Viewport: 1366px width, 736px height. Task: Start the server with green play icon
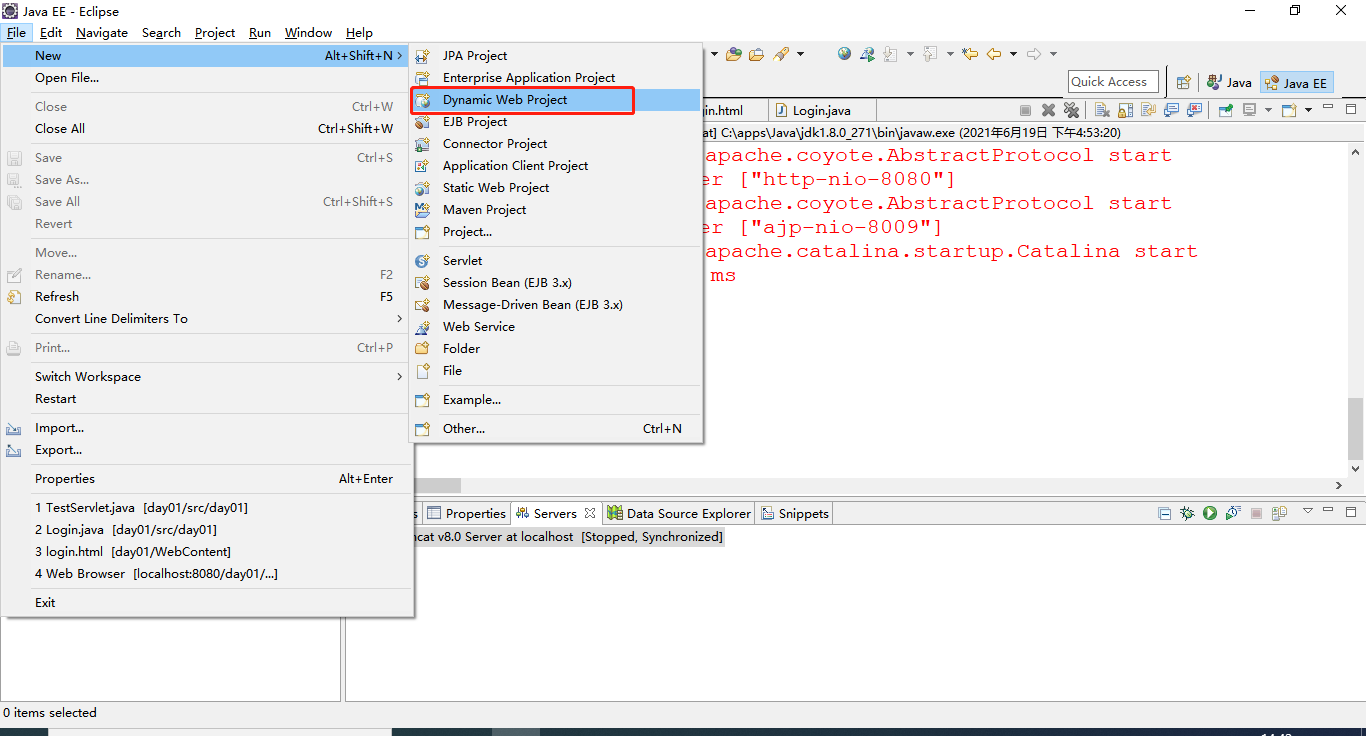tap(1210, 513)
